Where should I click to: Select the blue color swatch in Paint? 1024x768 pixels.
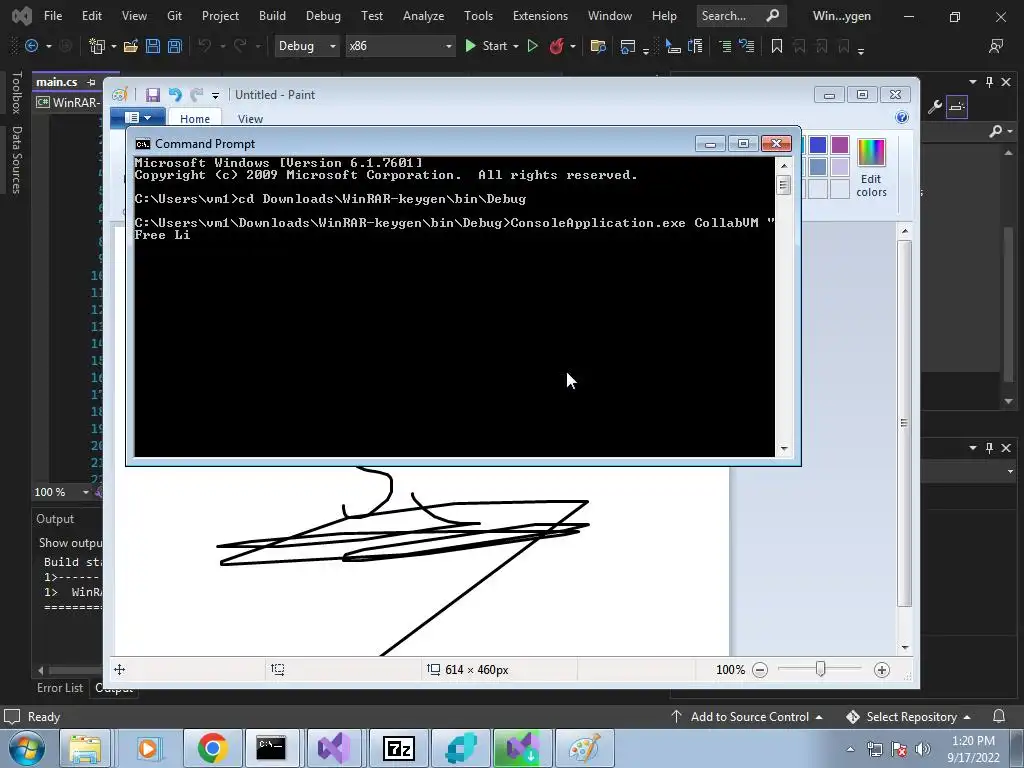coord(818,144)
